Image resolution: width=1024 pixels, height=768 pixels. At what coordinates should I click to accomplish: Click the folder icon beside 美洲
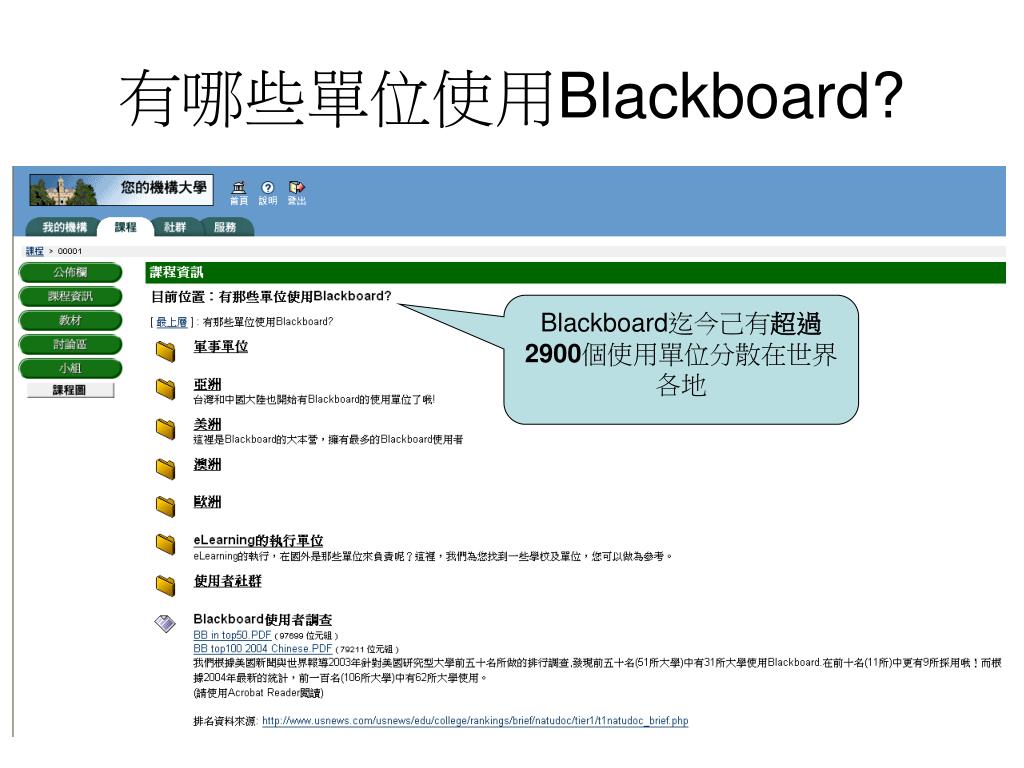pos(166,428)
